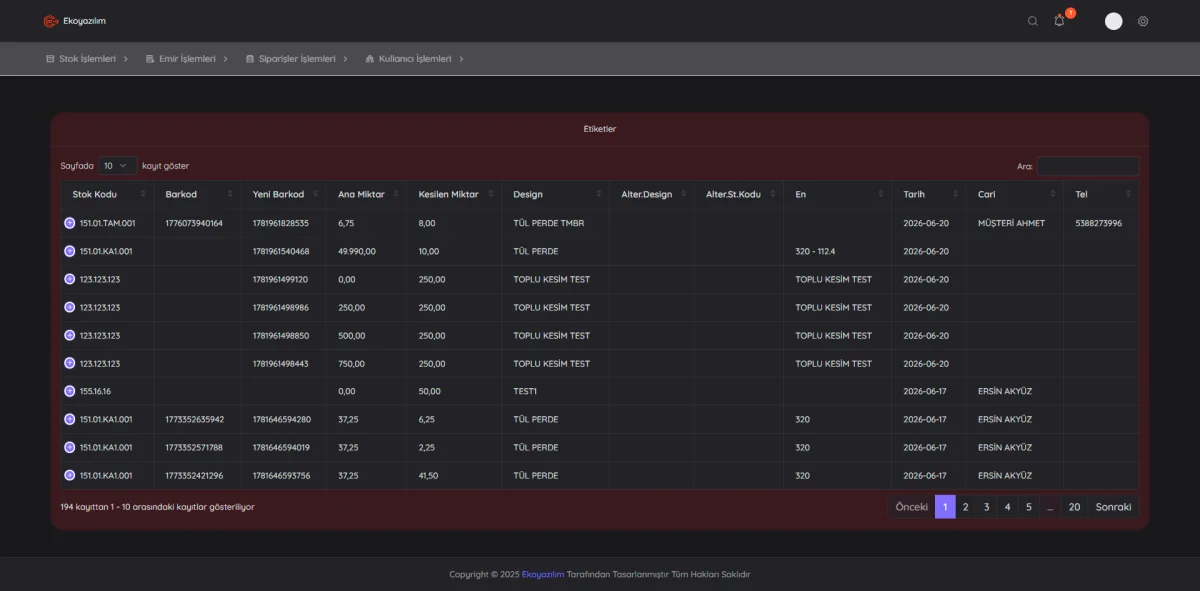Image resolution: width=1200 pixels, height=591 pixels.
Task: Sort by Kesilen Miktar column
Action: coord(454,194)
